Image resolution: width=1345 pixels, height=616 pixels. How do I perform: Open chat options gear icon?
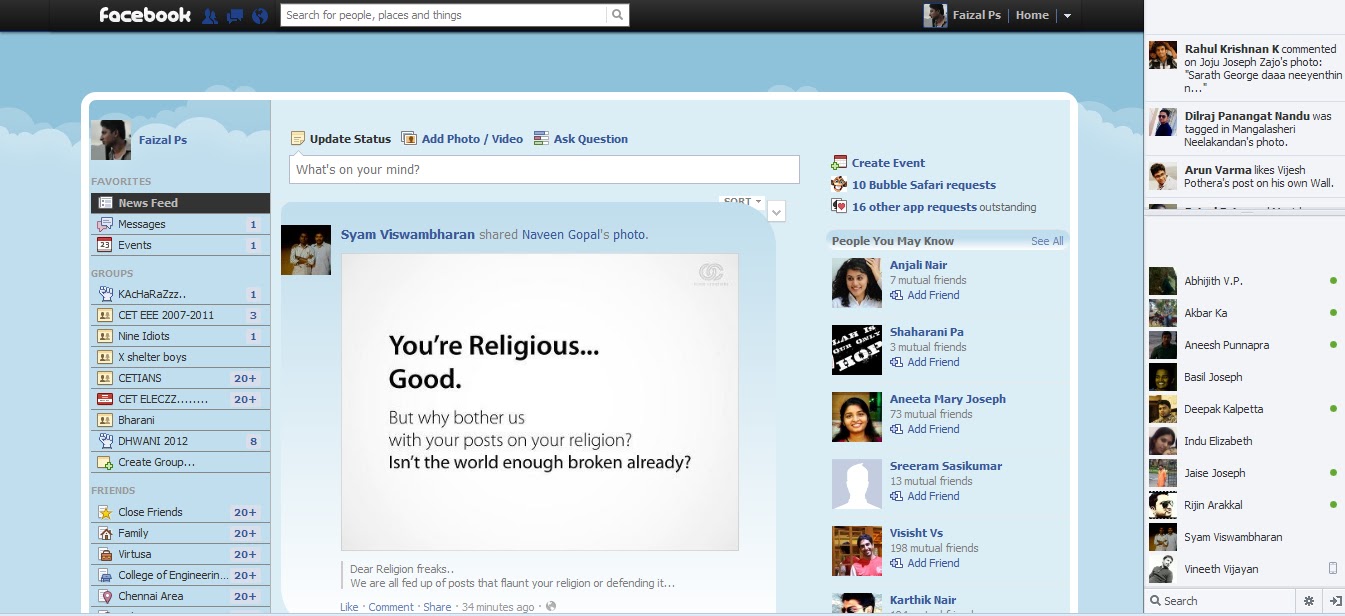pos(1308,600)
